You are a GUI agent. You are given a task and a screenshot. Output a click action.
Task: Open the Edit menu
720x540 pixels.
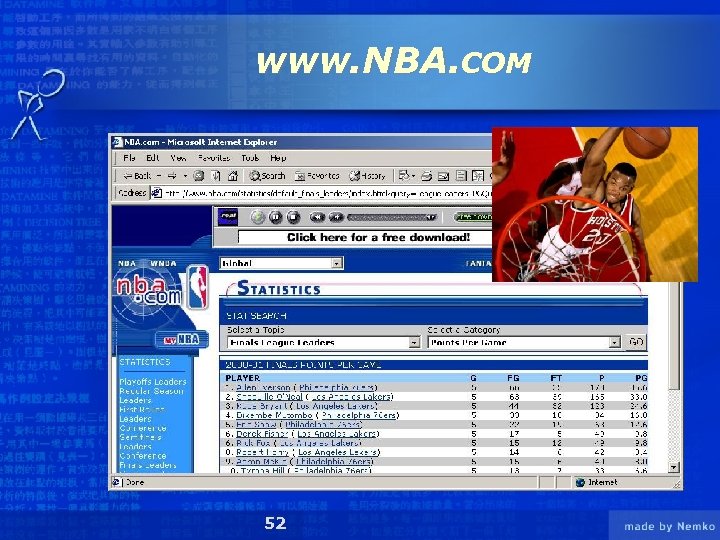[152, 158]
